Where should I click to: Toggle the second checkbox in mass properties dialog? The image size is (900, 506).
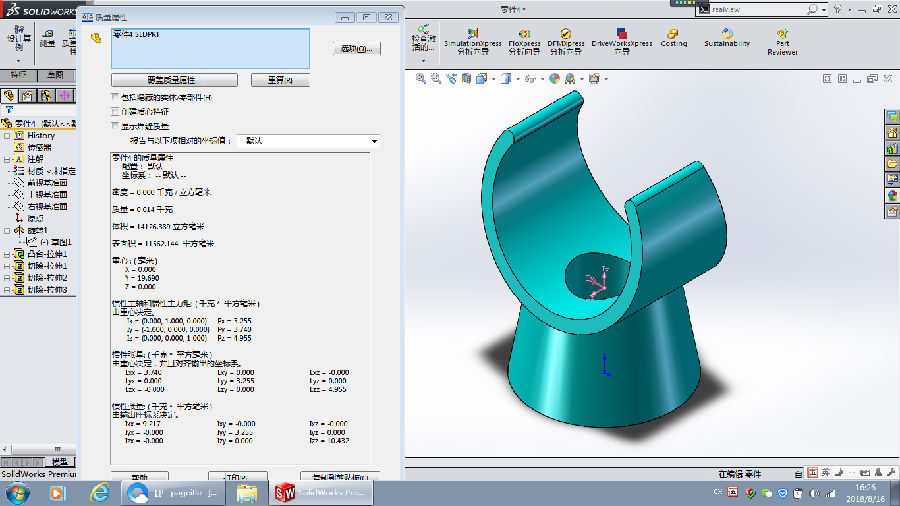click(x=115, y=111)
